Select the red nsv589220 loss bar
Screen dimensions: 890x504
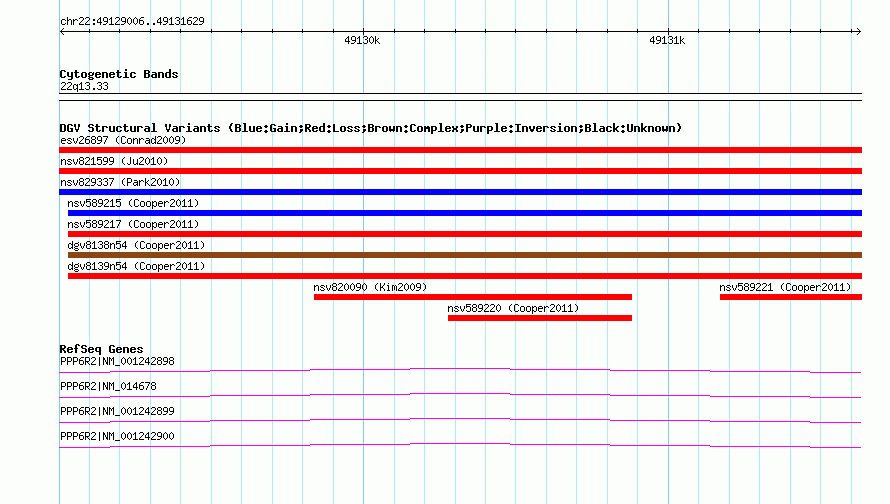click(540, 318)
